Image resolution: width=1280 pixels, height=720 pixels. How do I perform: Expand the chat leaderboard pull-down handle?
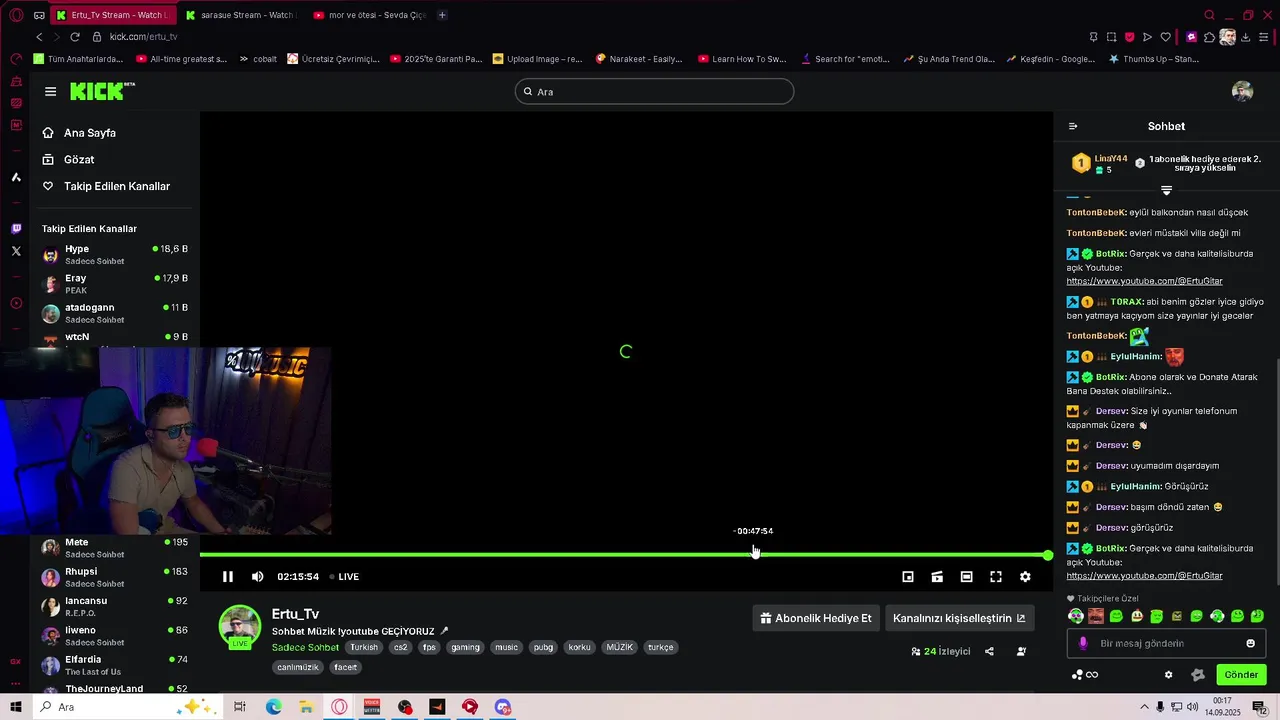click(1166, 190)
